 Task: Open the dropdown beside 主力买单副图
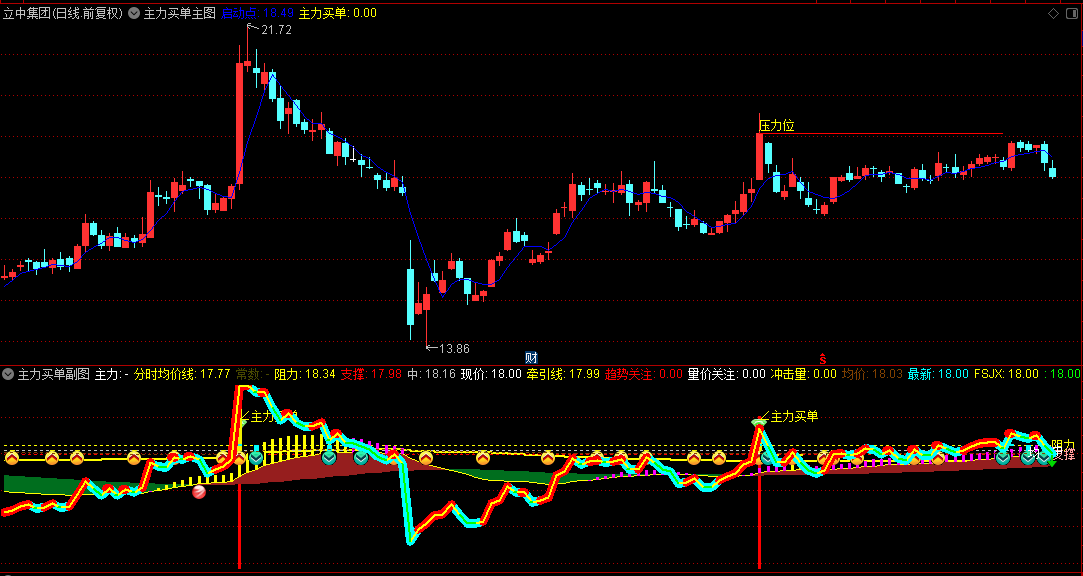point(8,374)
